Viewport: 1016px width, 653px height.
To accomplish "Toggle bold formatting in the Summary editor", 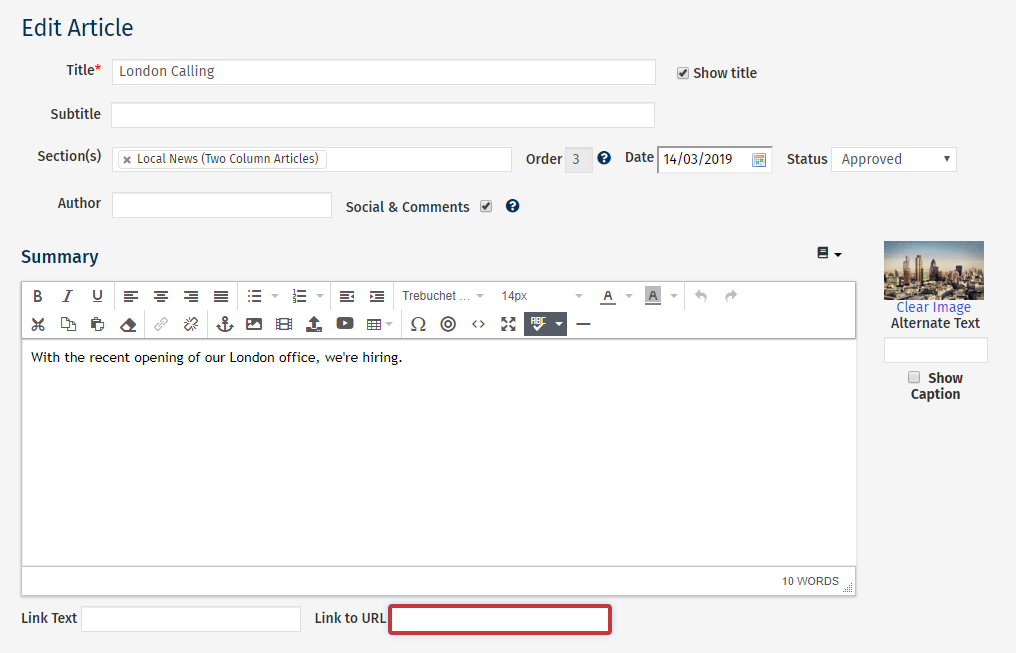I will (37, 296).
